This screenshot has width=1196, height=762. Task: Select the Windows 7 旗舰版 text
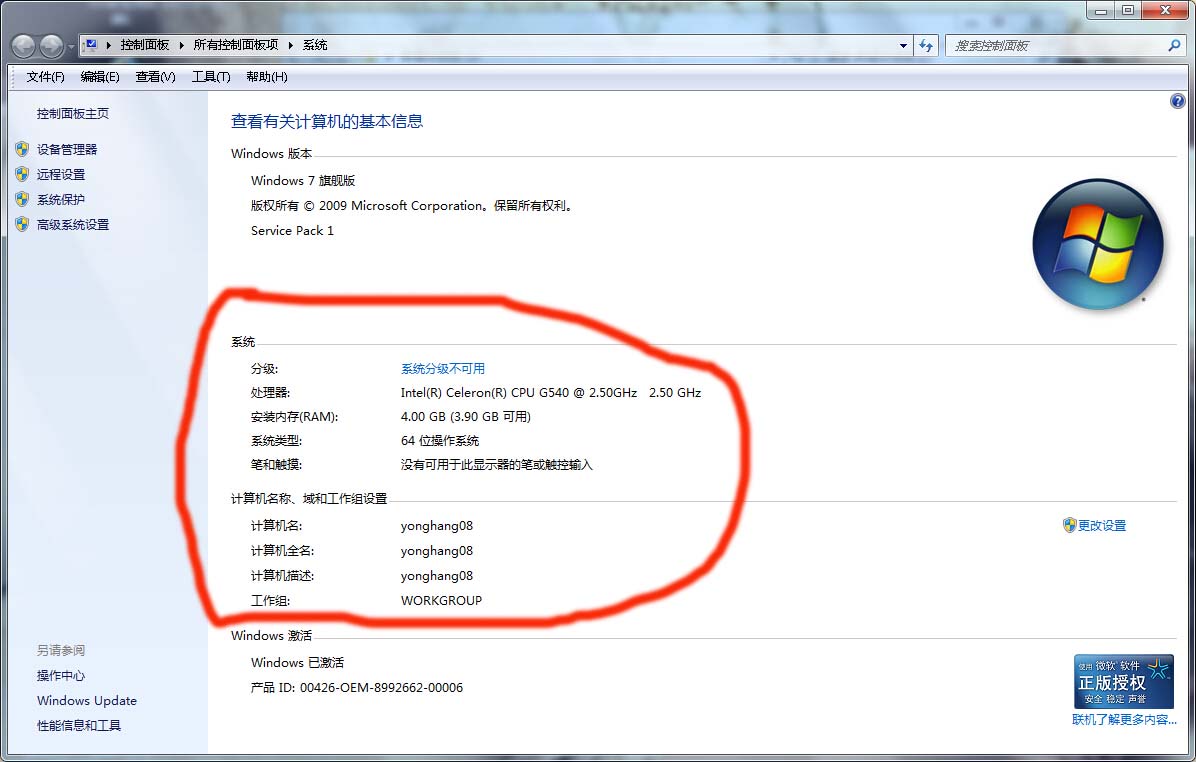pyautogui.click(x=303, y=181)
